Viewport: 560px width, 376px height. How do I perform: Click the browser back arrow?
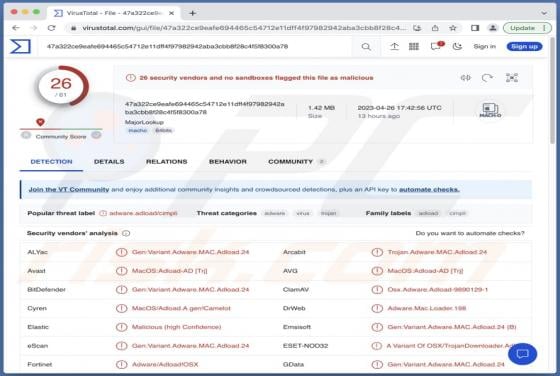(16, 28)
